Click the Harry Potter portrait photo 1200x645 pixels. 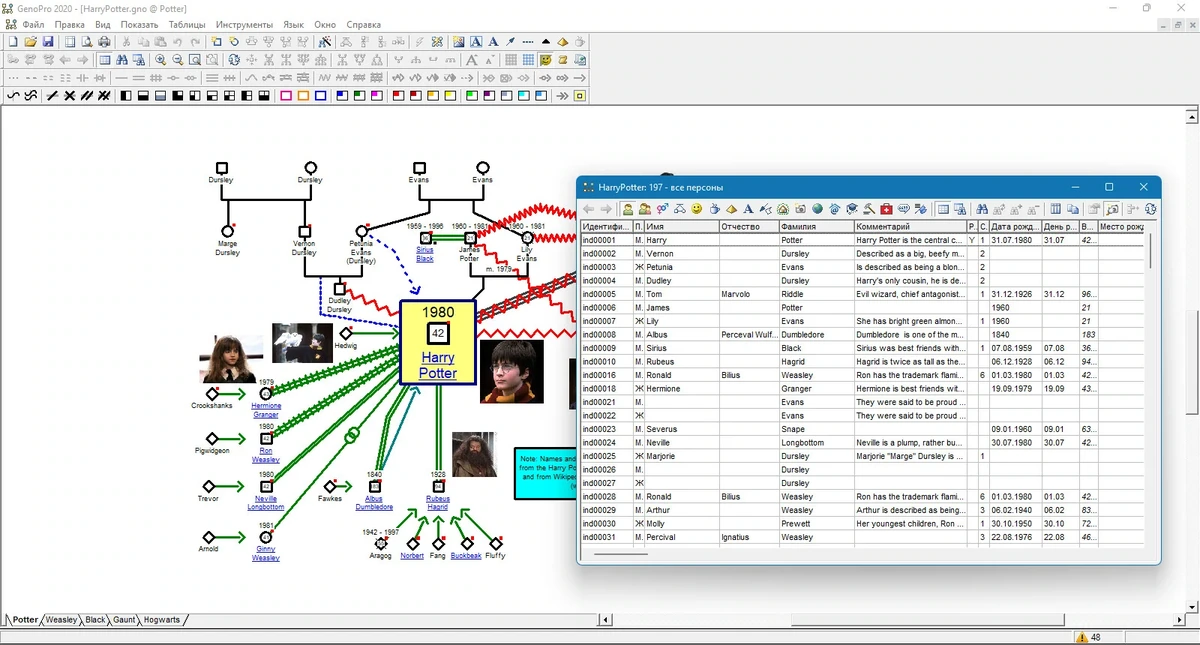(512, 371)
